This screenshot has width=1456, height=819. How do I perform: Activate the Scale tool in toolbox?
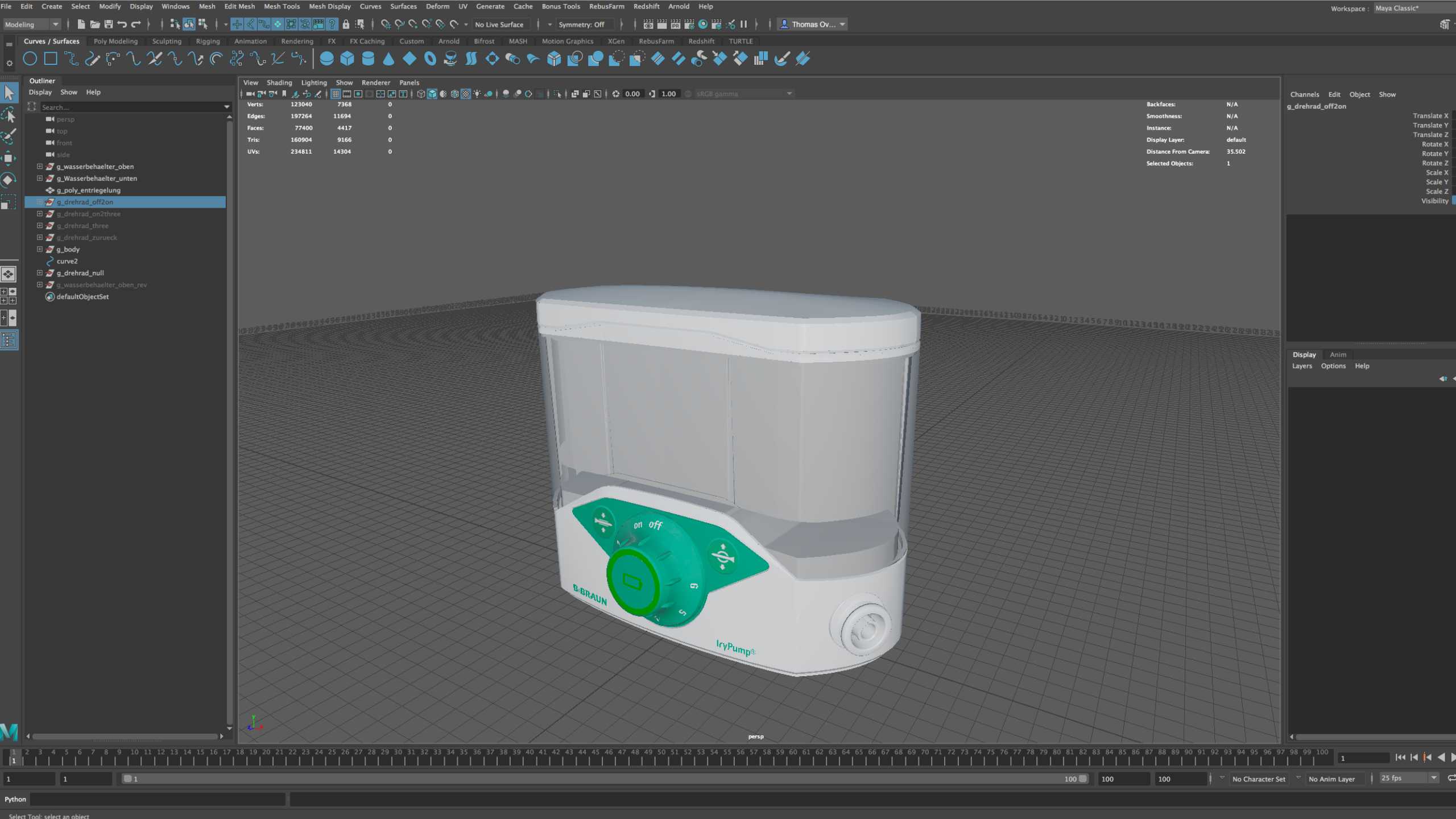tap(9, 202)
